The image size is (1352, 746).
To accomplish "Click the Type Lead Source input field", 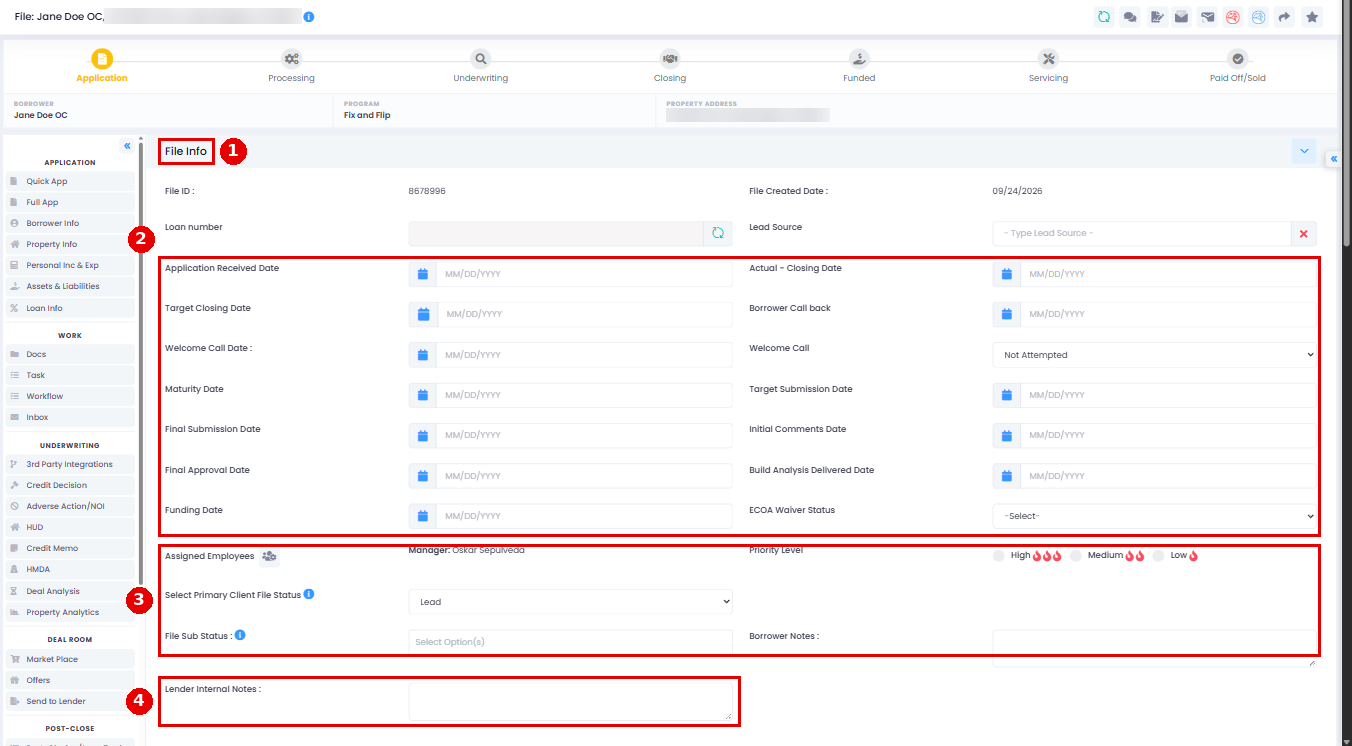I will pos(1142,233).
